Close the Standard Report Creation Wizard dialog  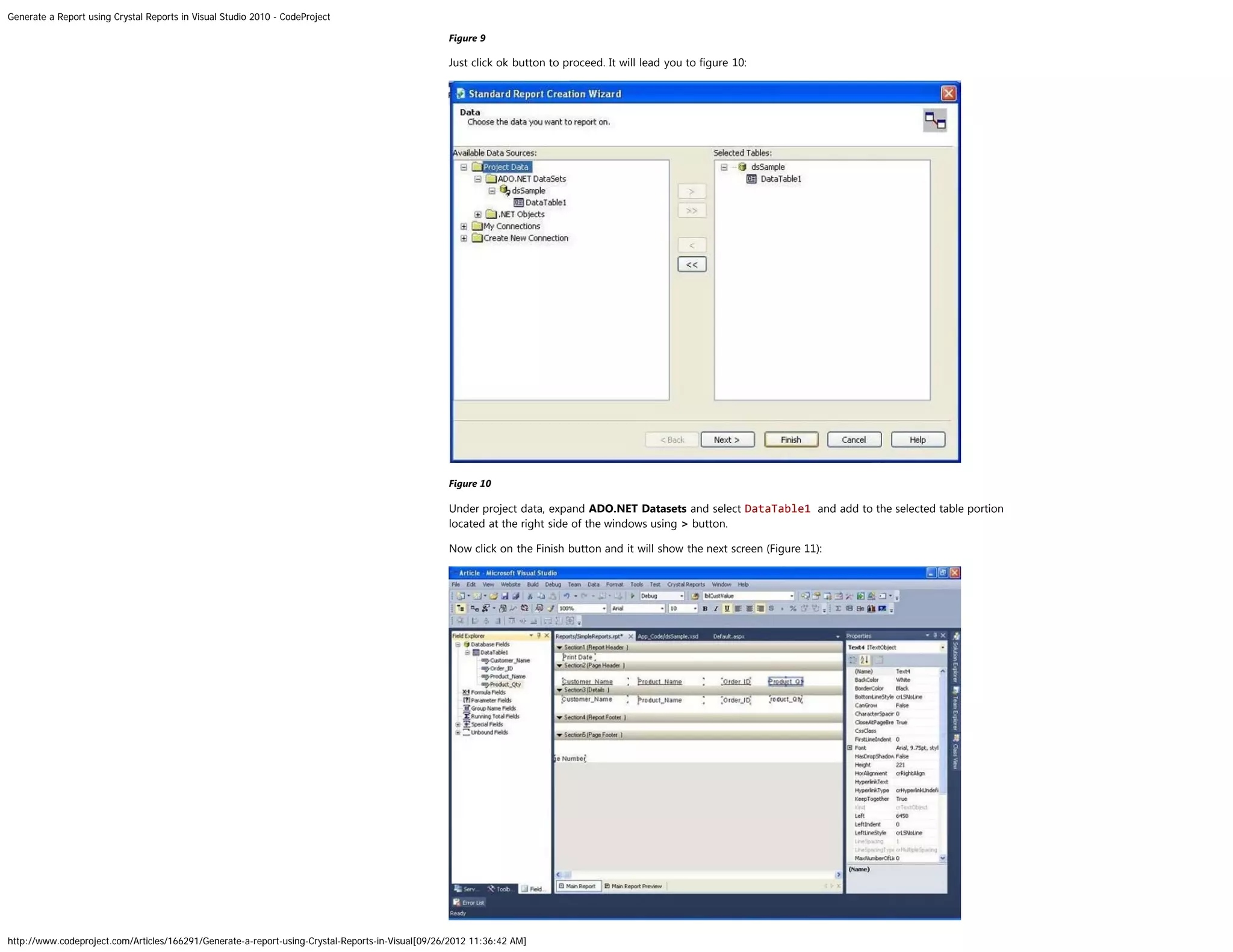click(948, 93)
